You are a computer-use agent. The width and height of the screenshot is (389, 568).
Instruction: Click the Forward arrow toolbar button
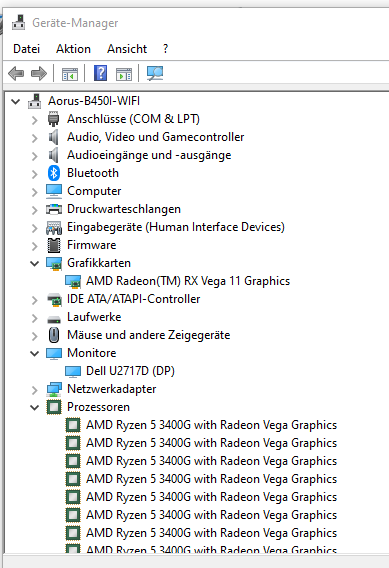point(39,74)
